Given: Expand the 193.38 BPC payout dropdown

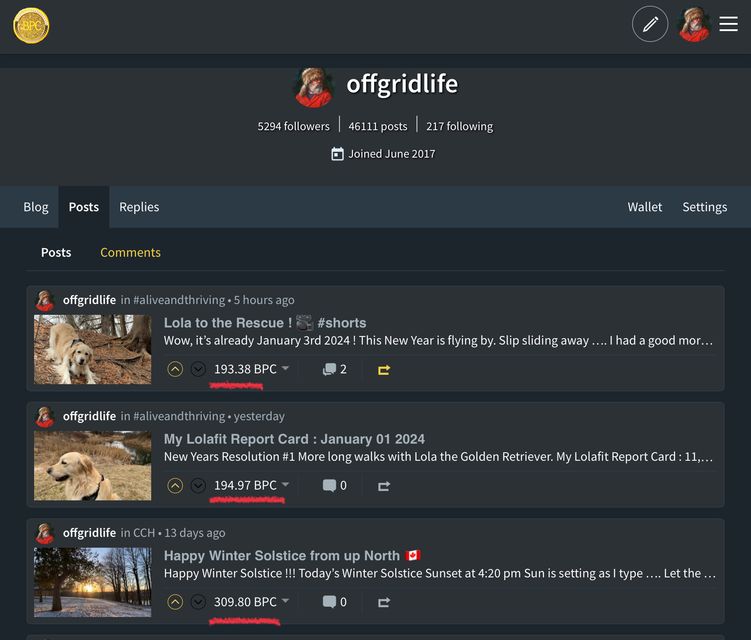Looking at the screenshot, I should [285, 368].
